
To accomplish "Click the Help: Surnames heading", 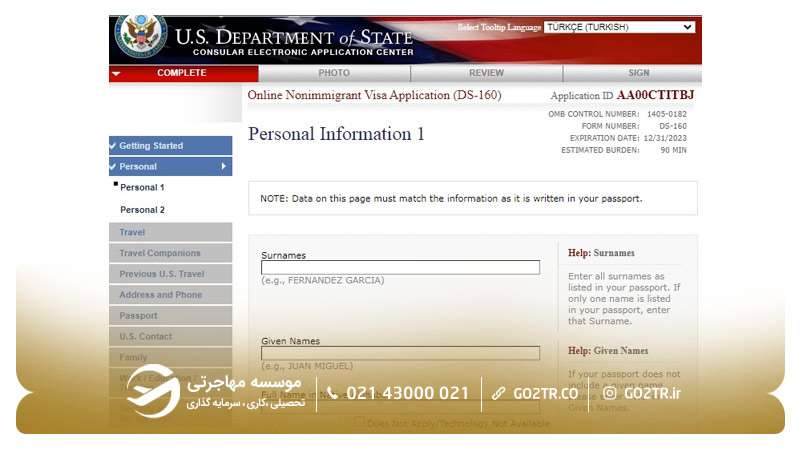I will click(602, 253).
